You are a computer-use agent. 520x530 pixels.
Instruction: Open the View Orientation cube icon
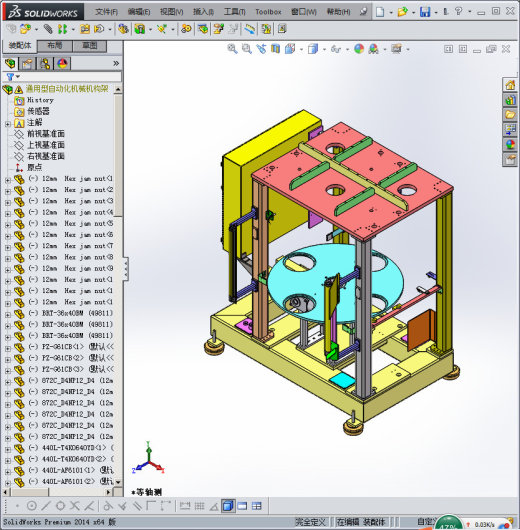290,49
